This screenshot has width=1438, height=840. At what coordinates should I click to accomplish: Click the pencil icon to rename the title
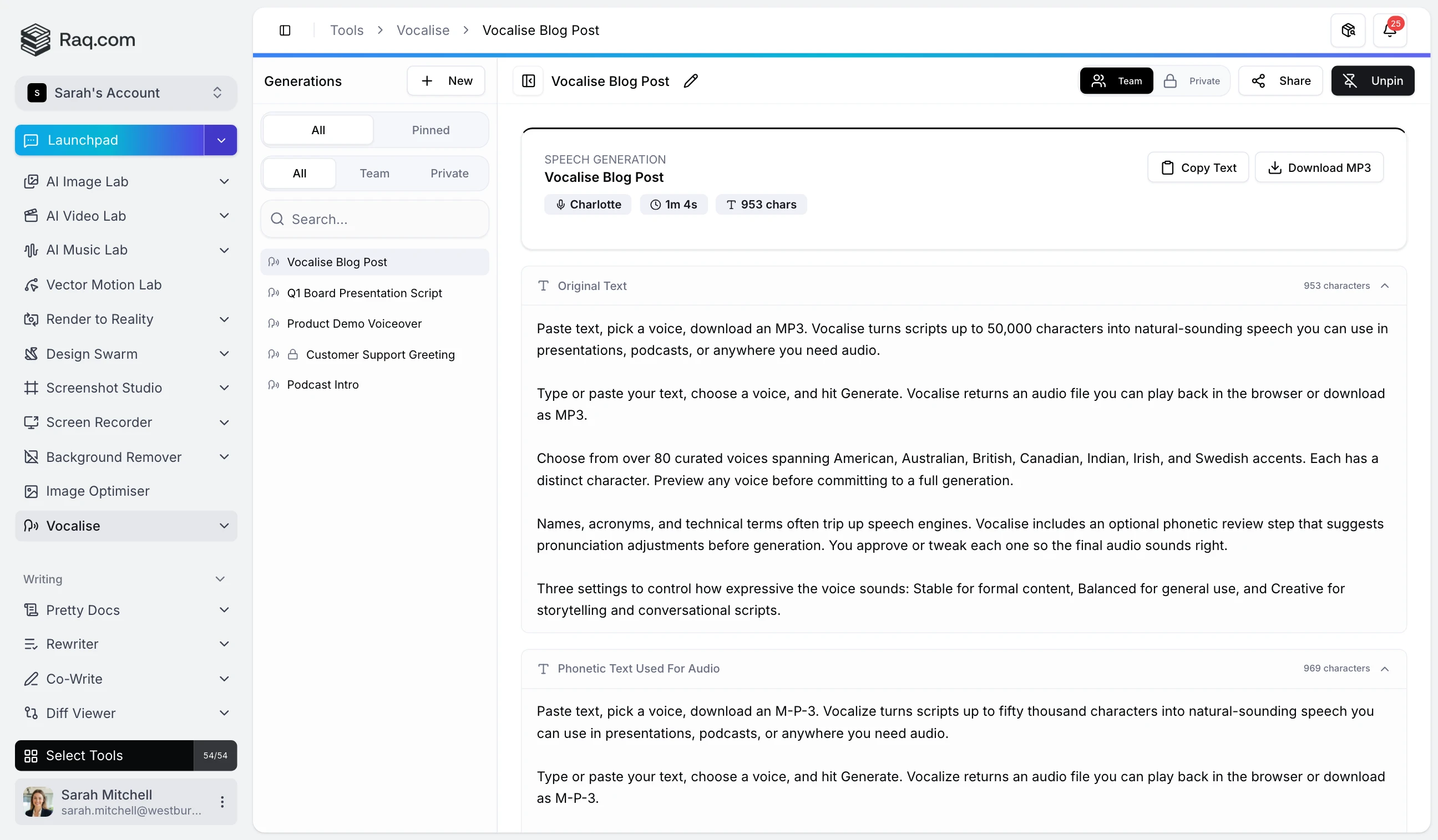coord(691,81)
